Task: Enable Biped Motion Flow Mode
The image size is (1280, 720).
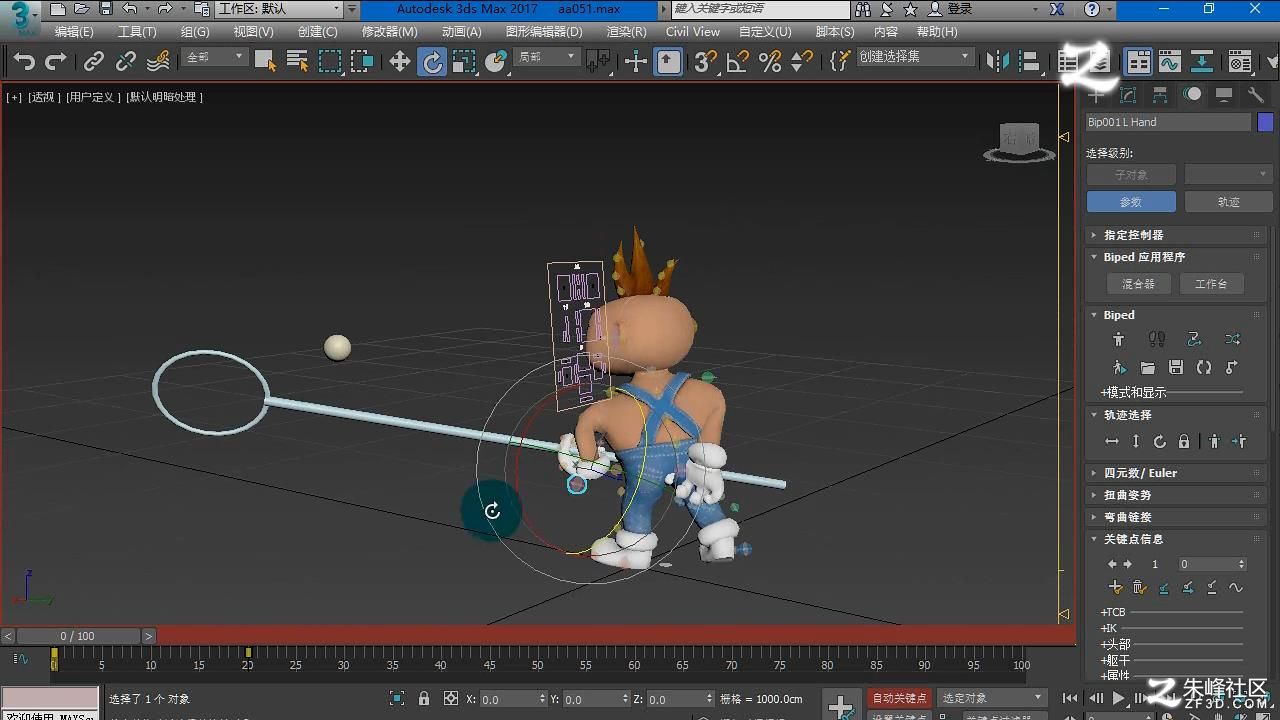Action: 1195,340
